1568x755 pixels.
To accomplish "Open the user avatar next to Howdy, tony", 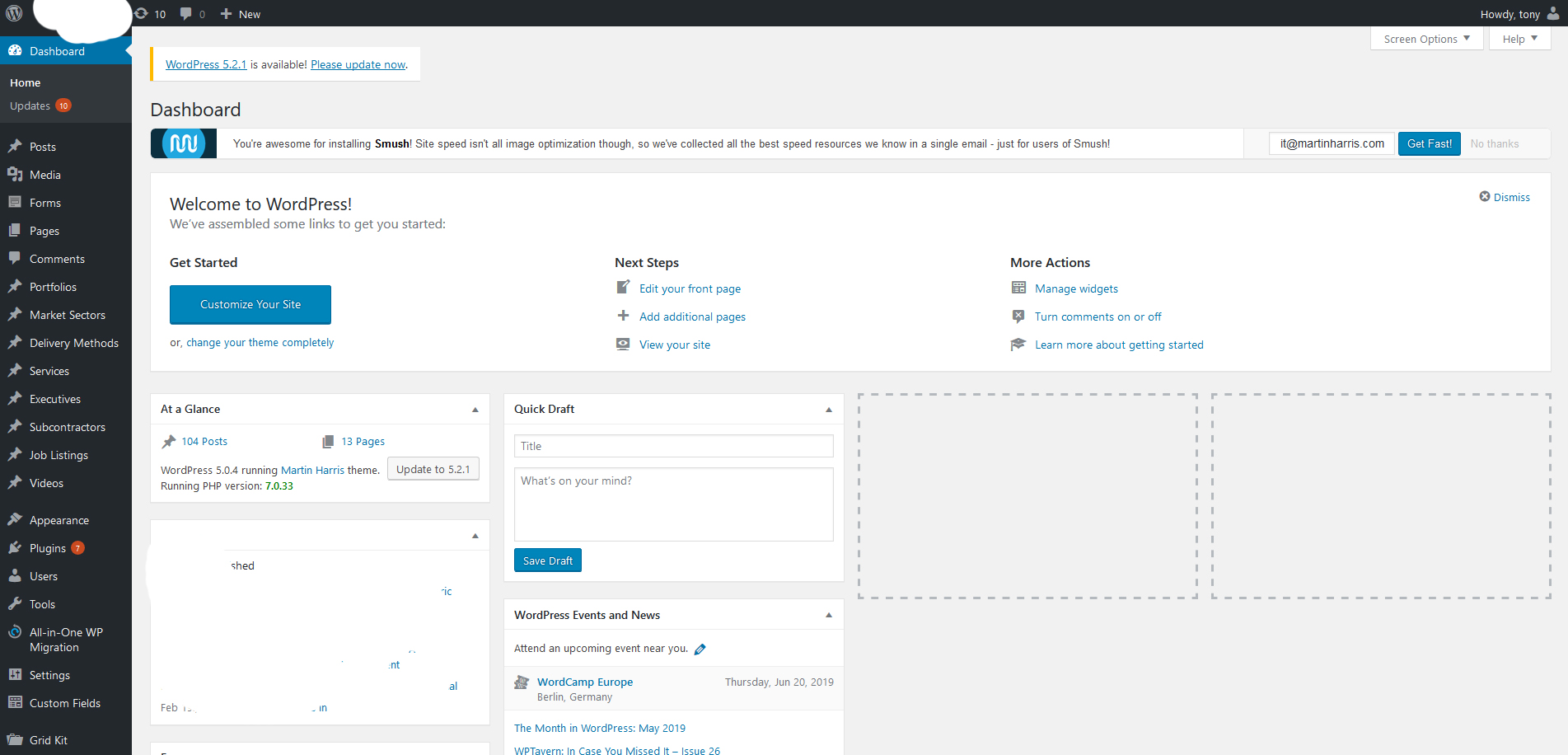I will tap(1552, 13).
